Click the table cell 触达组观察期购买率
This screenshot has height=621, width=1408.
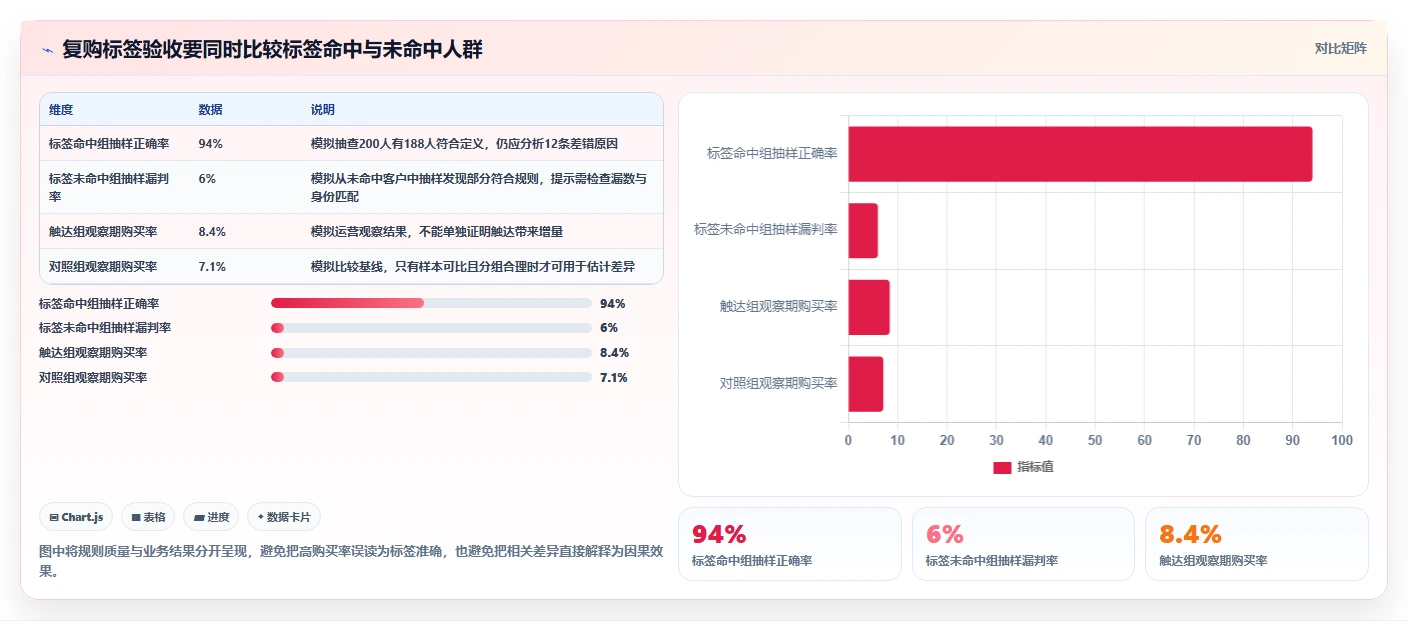click(103, 231)
